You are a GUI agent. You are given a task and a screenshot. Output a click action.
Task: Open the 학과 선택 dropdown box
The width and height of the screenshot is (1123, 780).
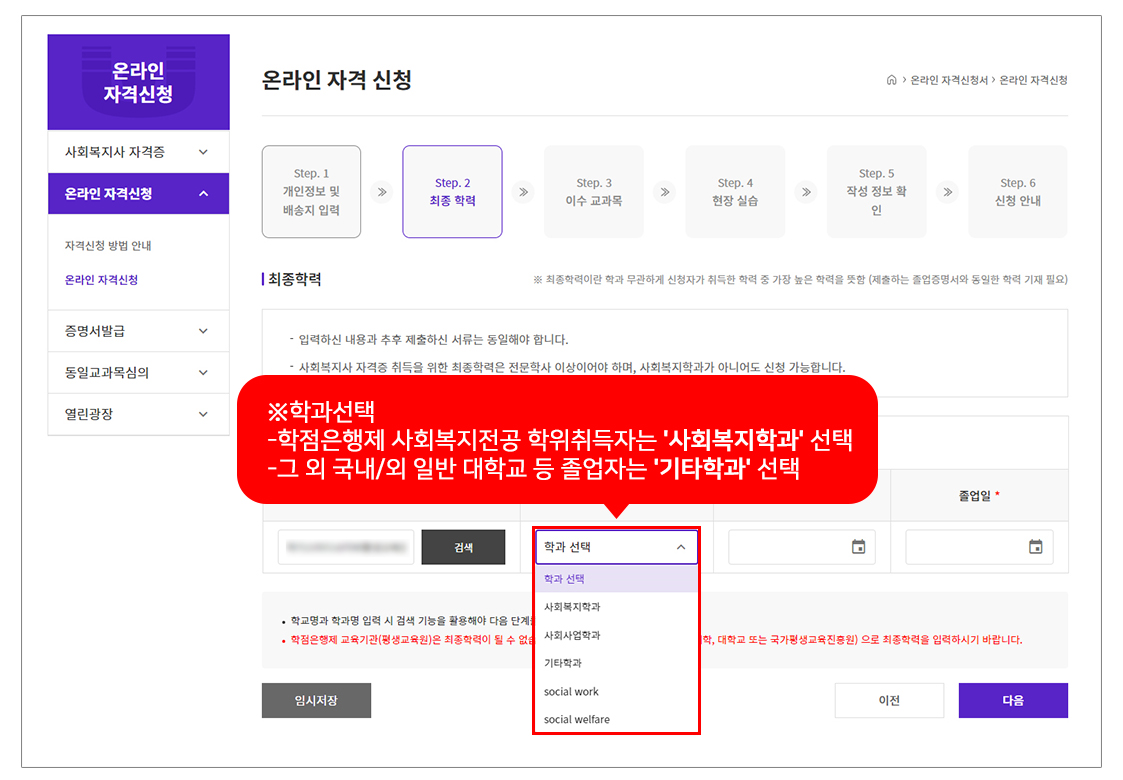tap(615, 547)
